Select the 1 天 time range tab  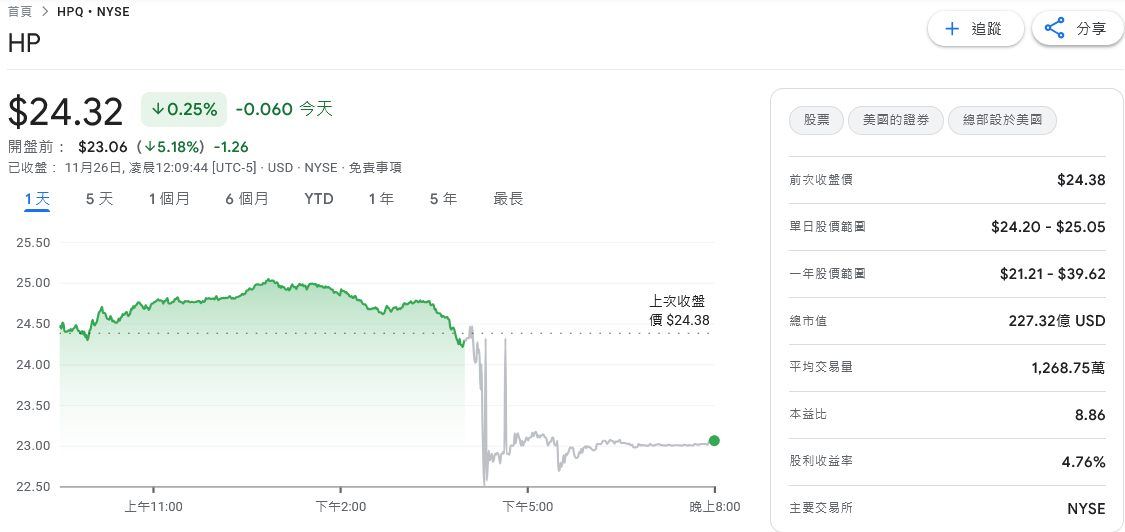[37, 199]
